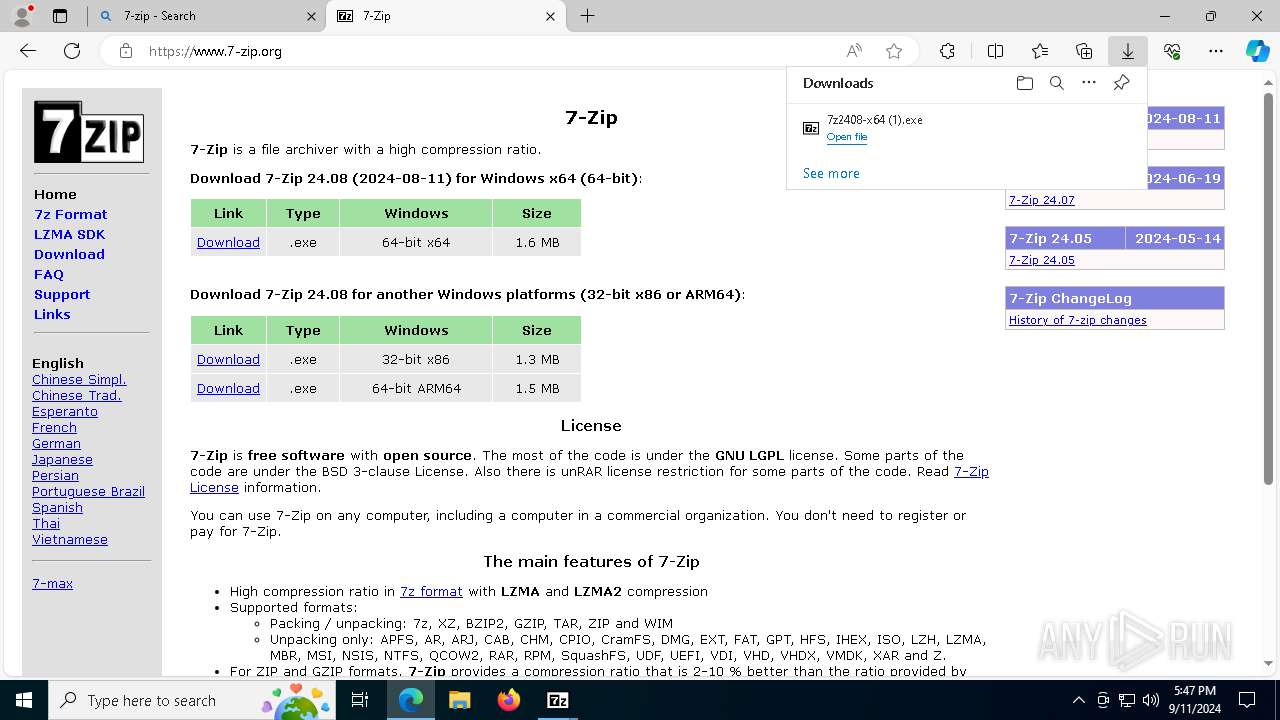Open Copilot sidebar icon
Viewport: 1280px width, 720px height.
pos(1258,51)
